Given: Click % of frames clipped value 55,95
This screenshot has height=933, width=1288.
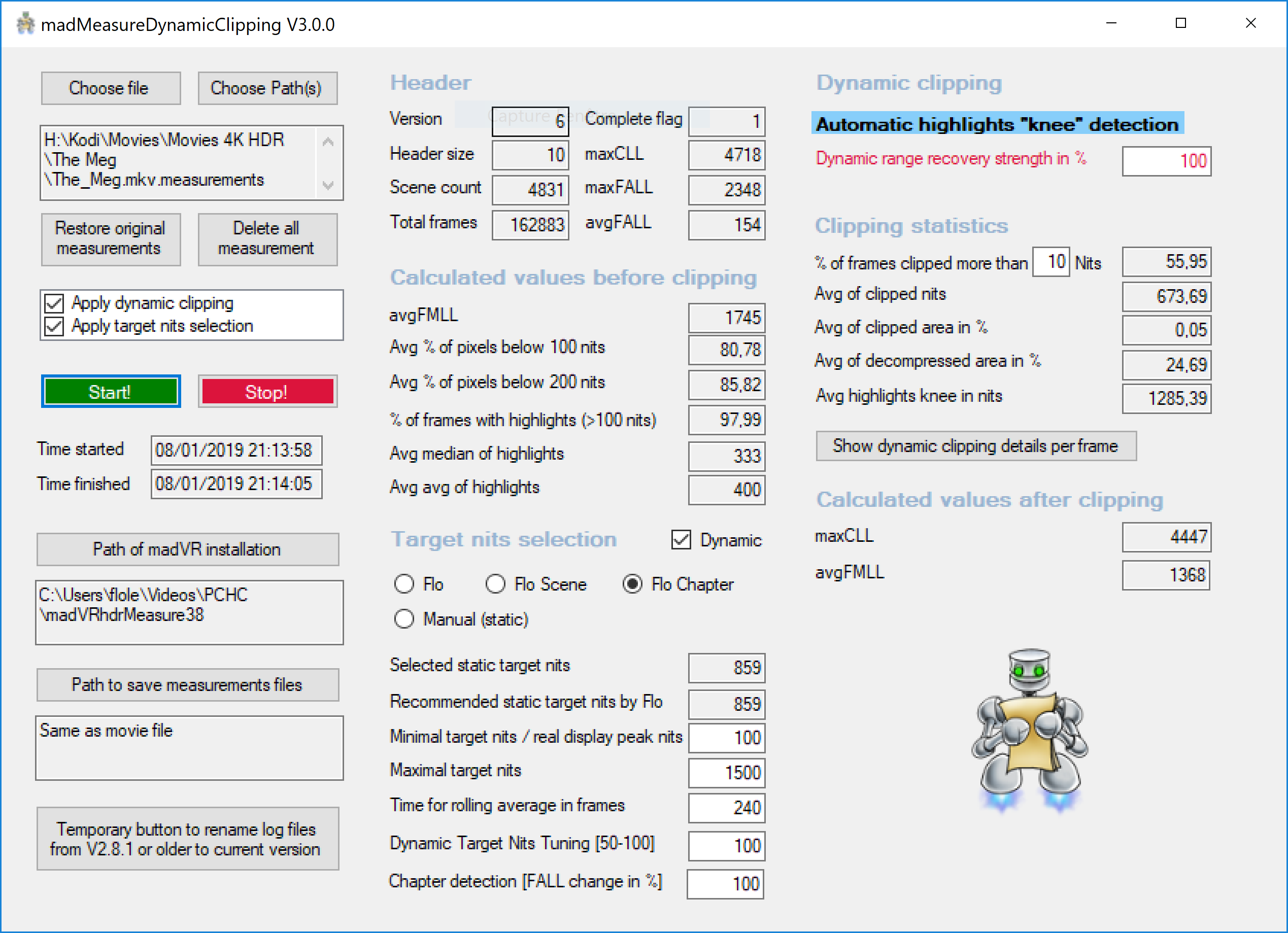Looking at the screenshot, I should click(1167, 262).
